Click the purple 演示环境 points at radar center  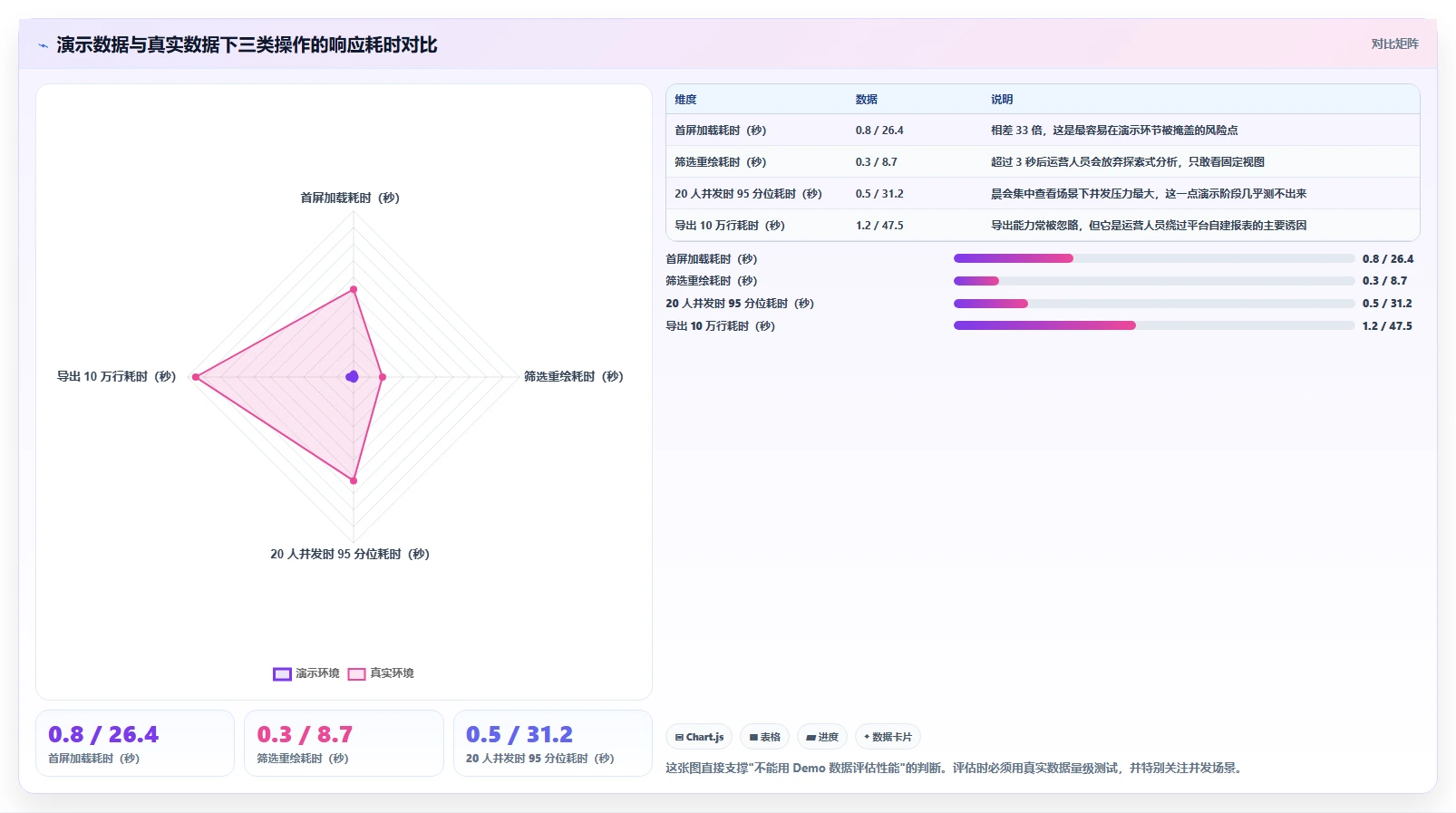point(353,376)
